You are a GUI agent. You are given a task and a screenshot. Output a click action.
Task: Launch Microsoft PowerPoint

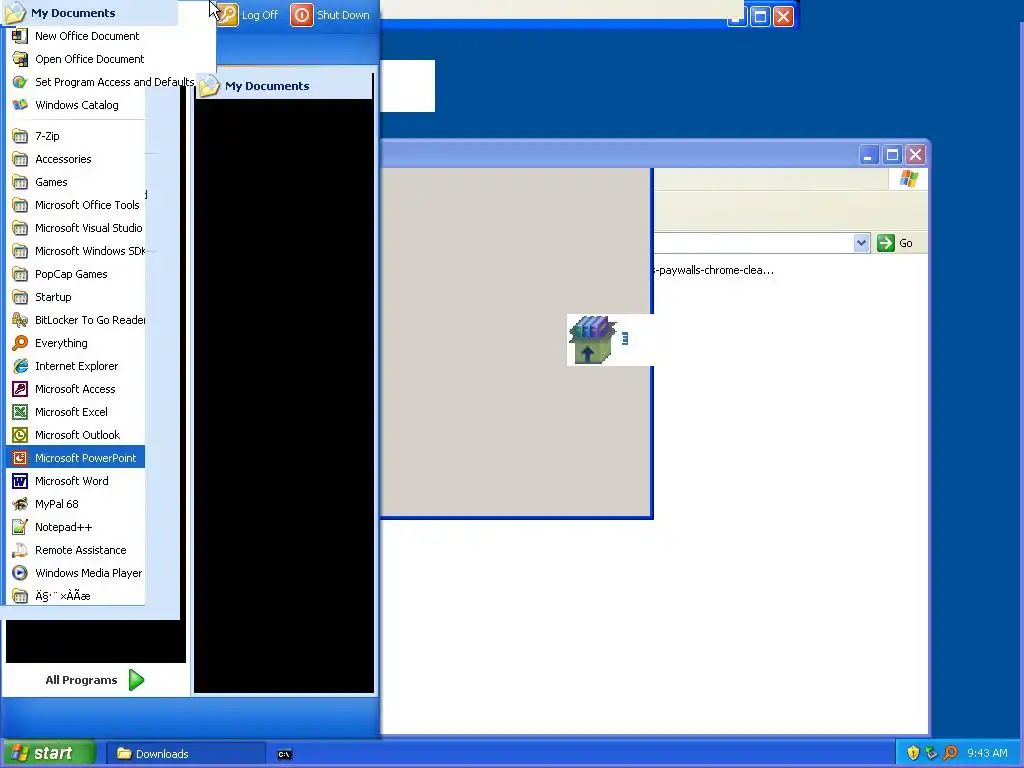point(75,458)
